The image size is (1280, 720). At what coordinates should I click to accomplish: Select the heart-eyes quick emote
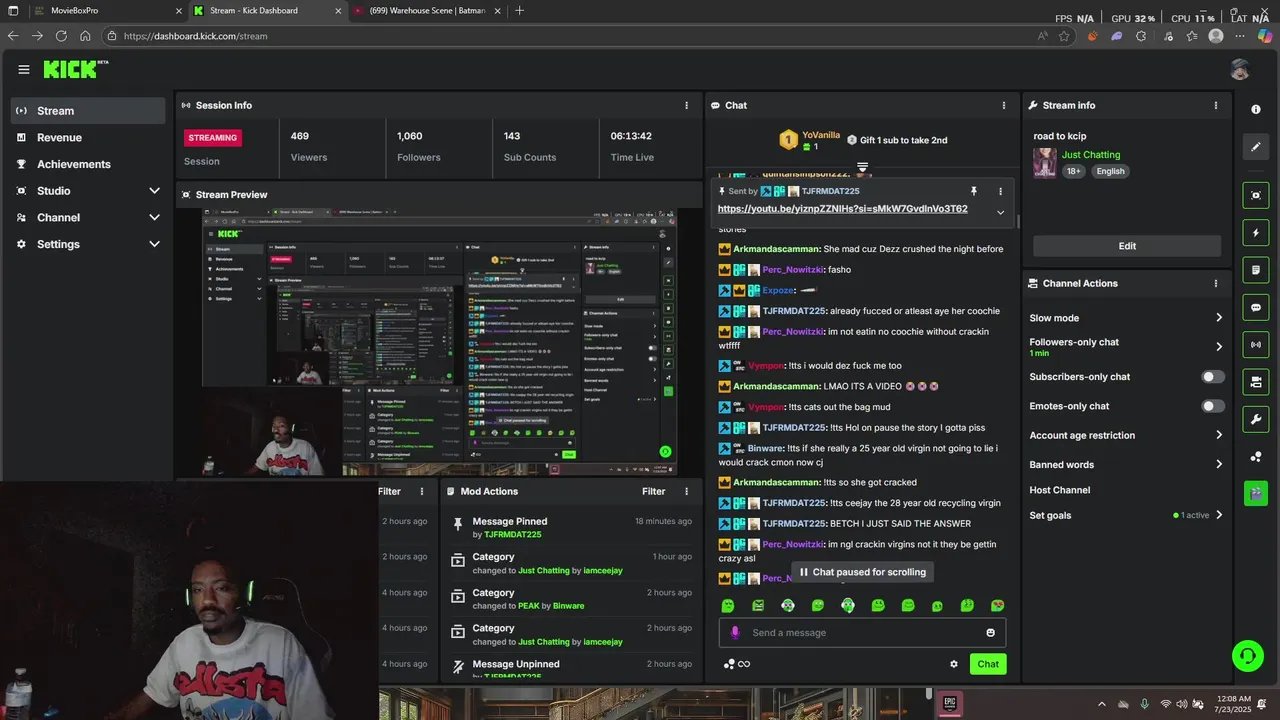pos(998,606)
